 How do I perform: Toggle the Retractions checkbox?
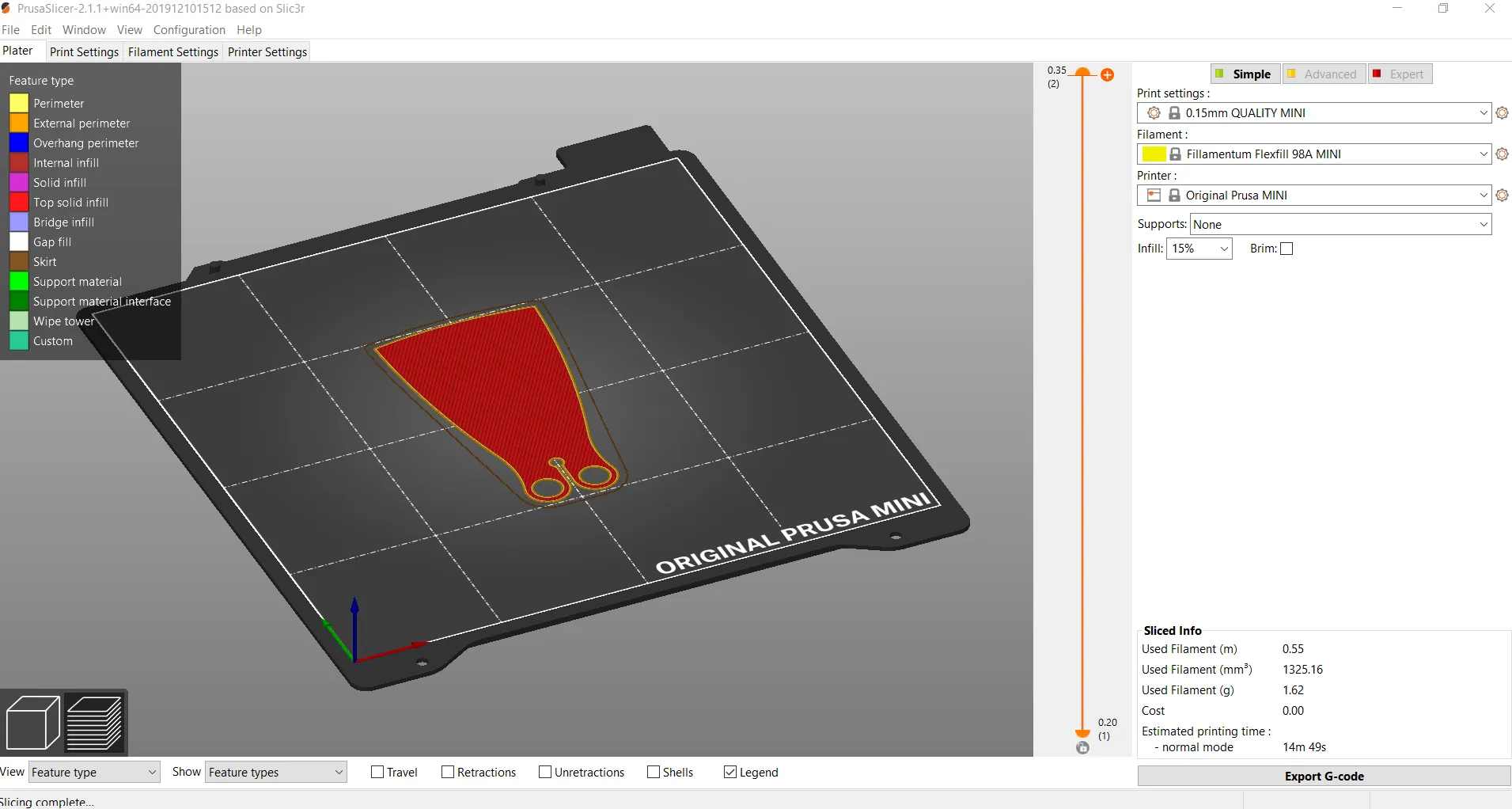(448, 773)
